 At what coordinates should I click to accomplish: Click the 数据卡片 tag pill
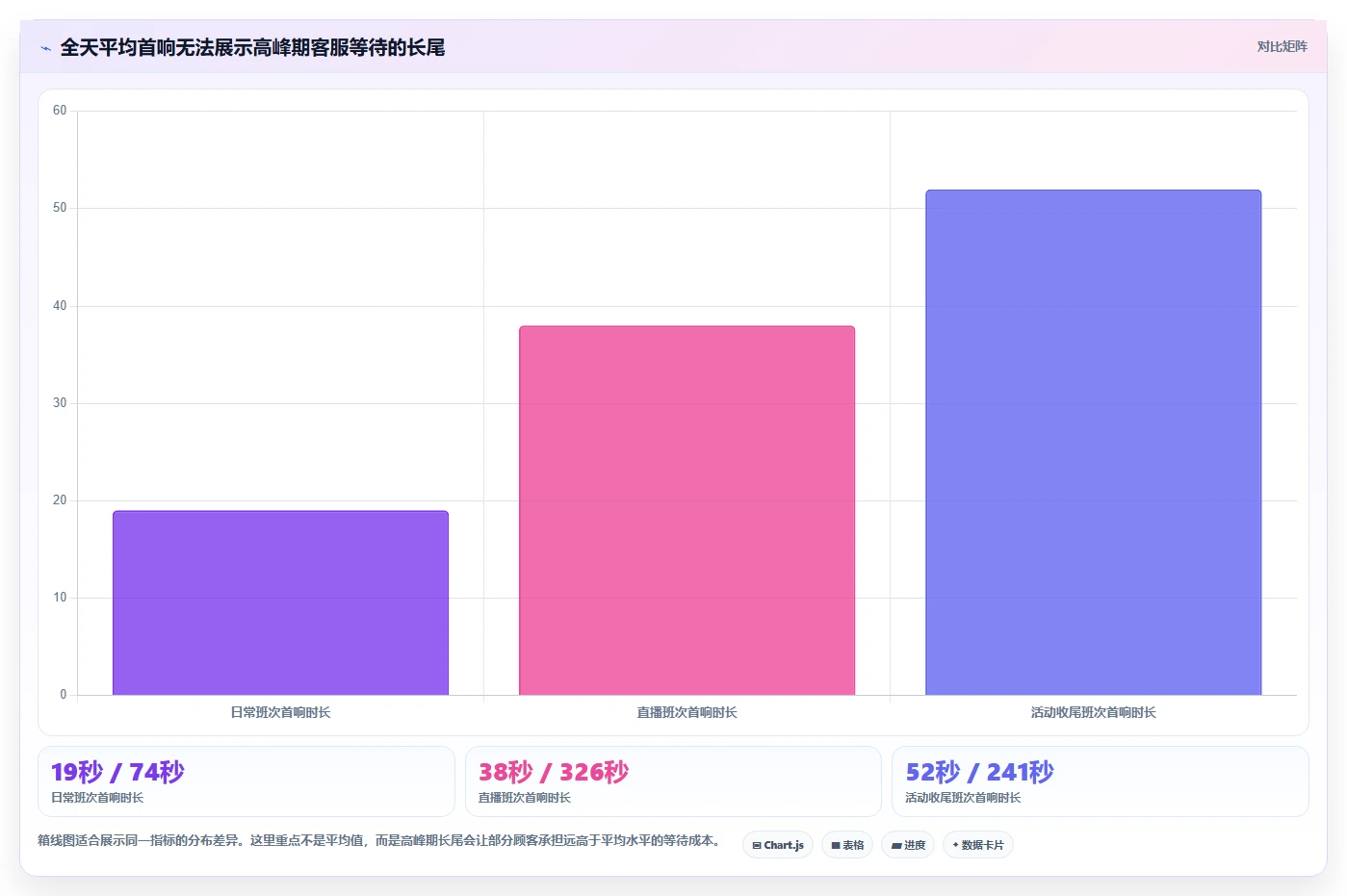[978, 845]
